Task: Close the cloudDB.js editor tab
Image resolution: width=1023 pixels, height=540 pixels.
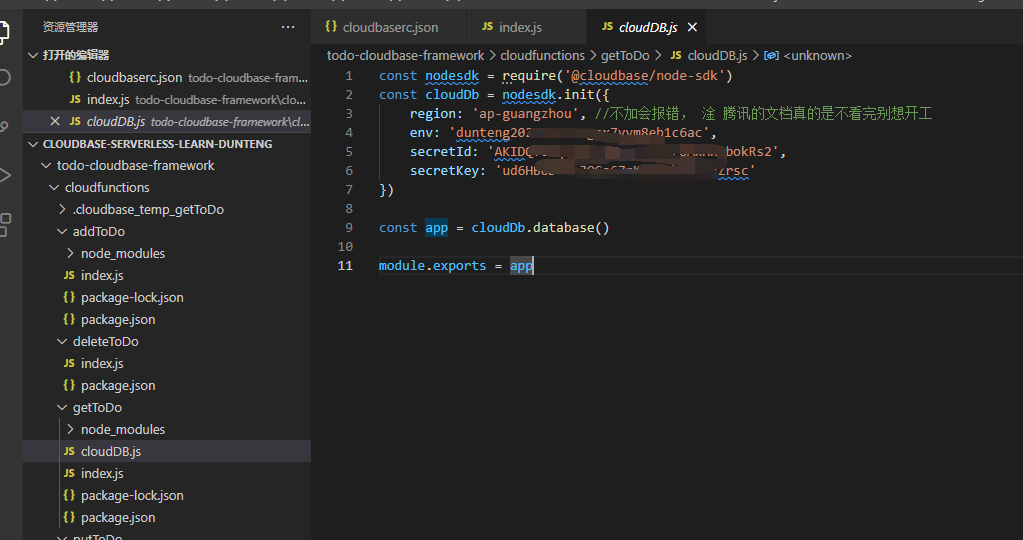Action: 692,27
